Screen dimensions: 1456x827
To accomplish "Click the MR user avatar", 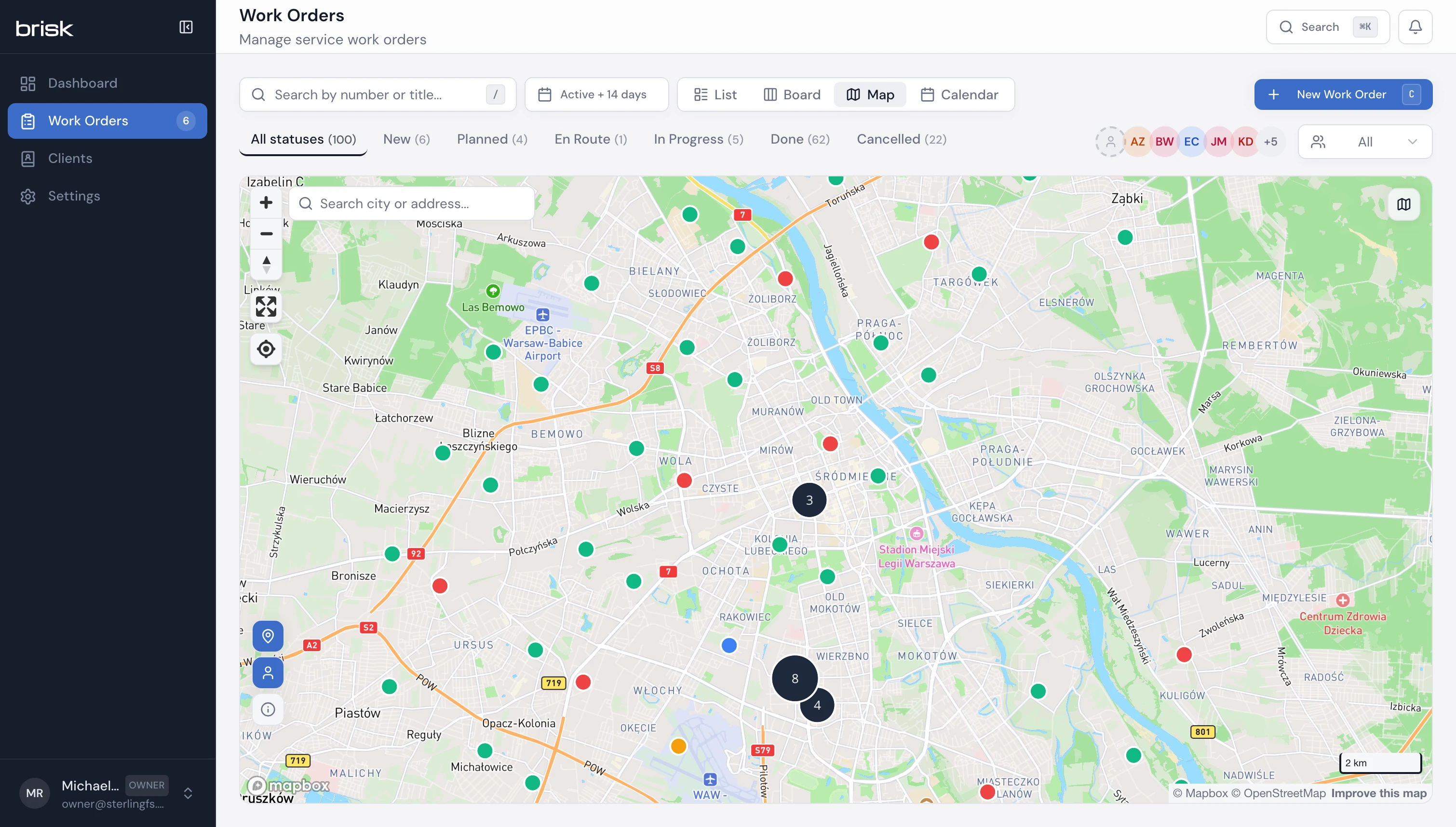I will (35, 793).
